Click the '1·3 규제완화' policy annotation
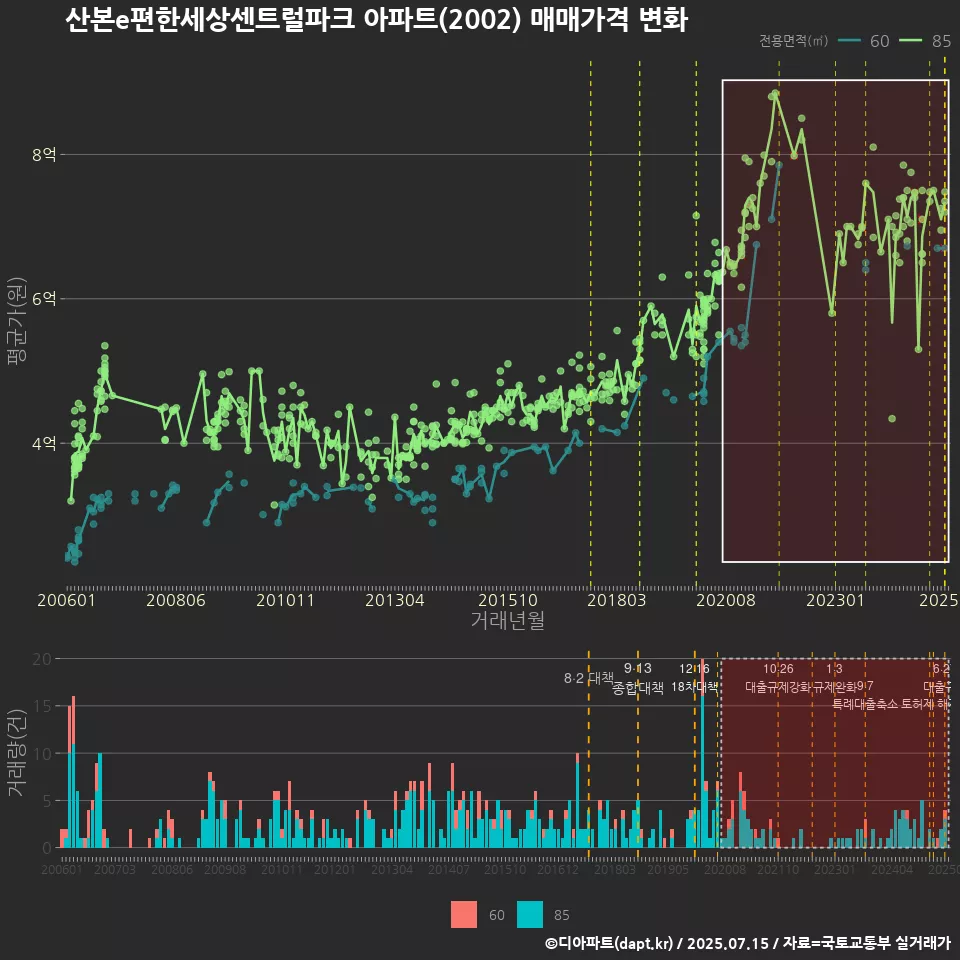 click(x=834, y=678)
